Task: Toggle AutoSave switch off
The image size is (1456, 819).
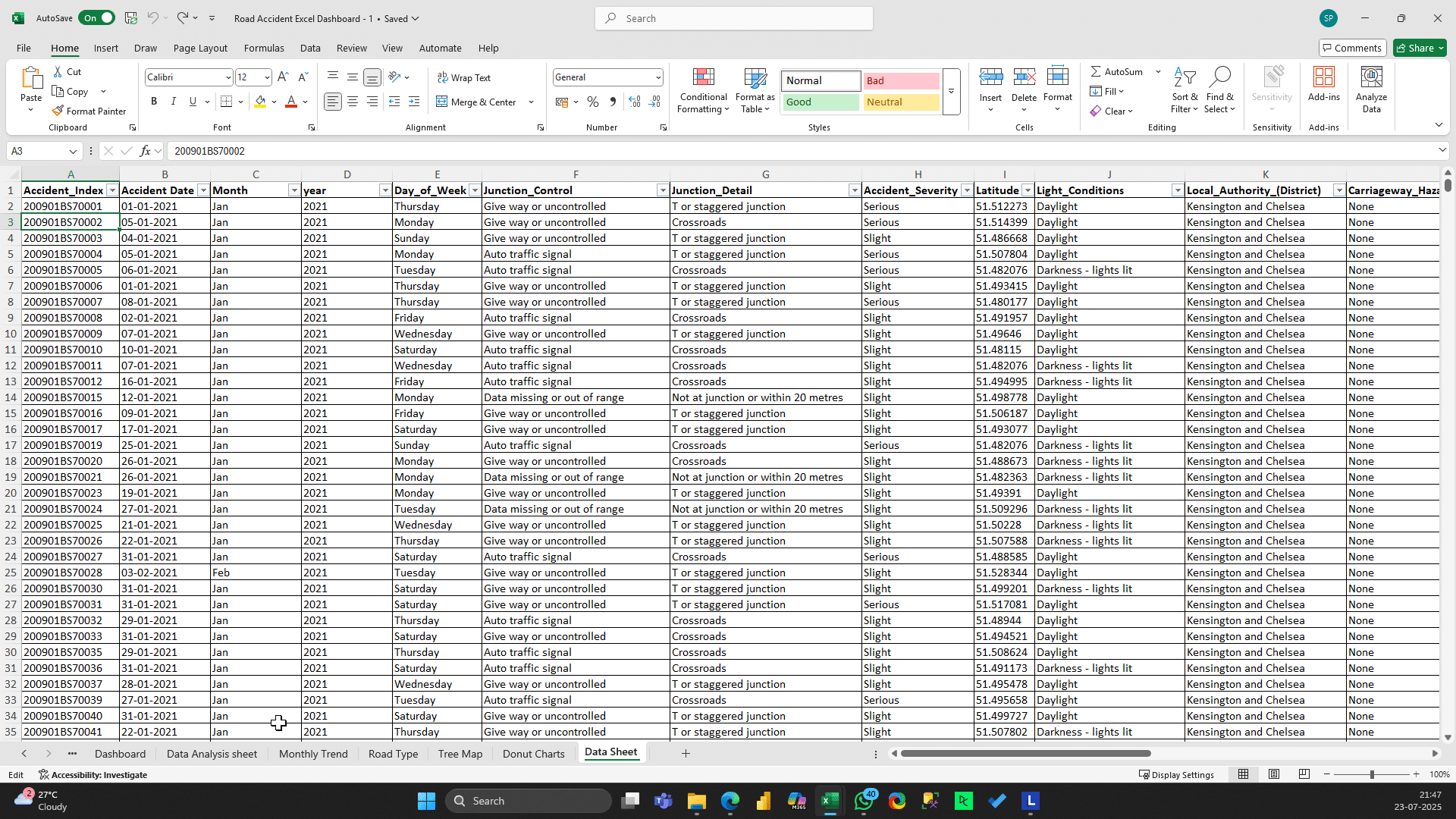Action: tap(96, 18)
